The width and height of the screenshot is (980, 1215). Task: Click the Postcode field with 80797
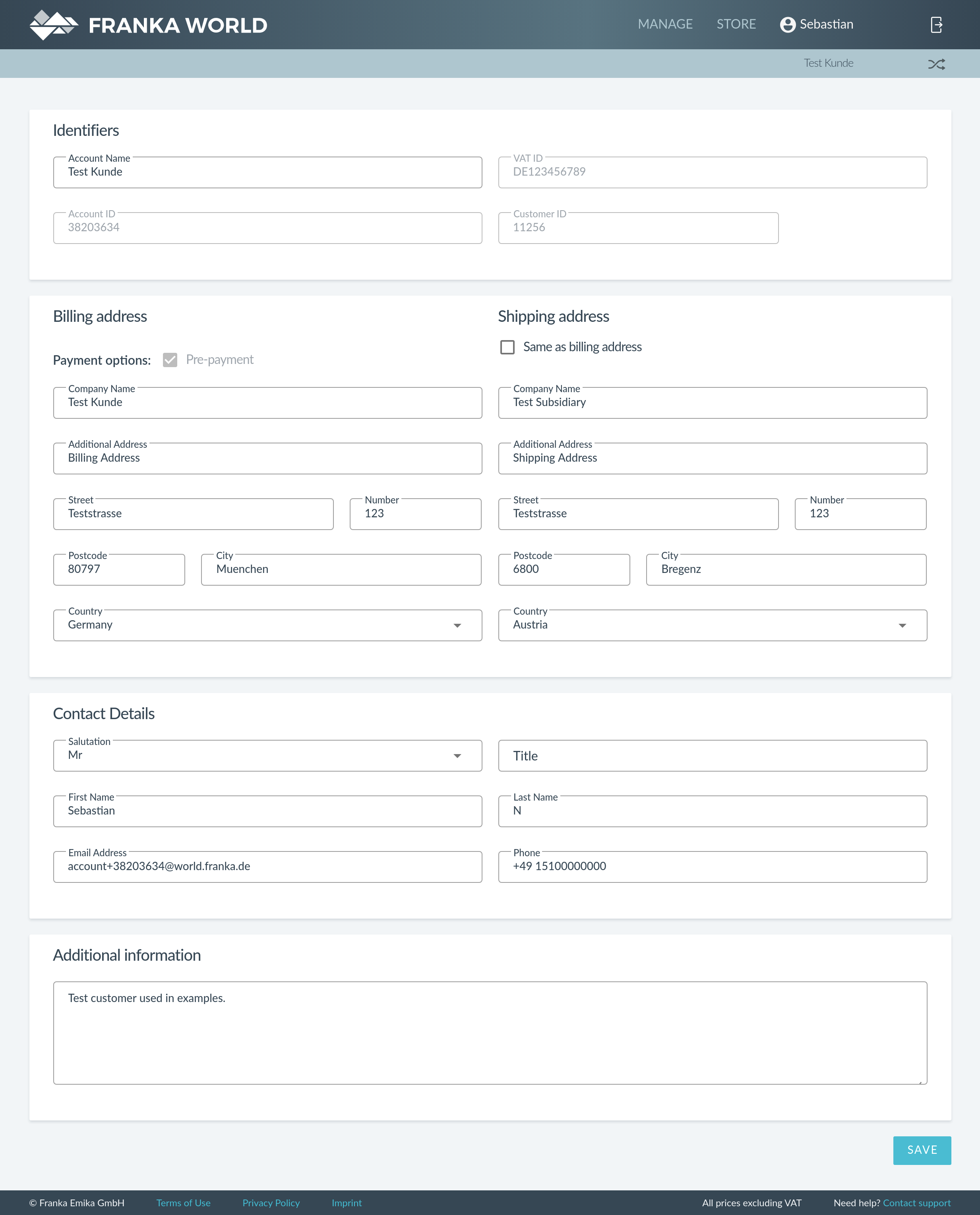(119, 570)
